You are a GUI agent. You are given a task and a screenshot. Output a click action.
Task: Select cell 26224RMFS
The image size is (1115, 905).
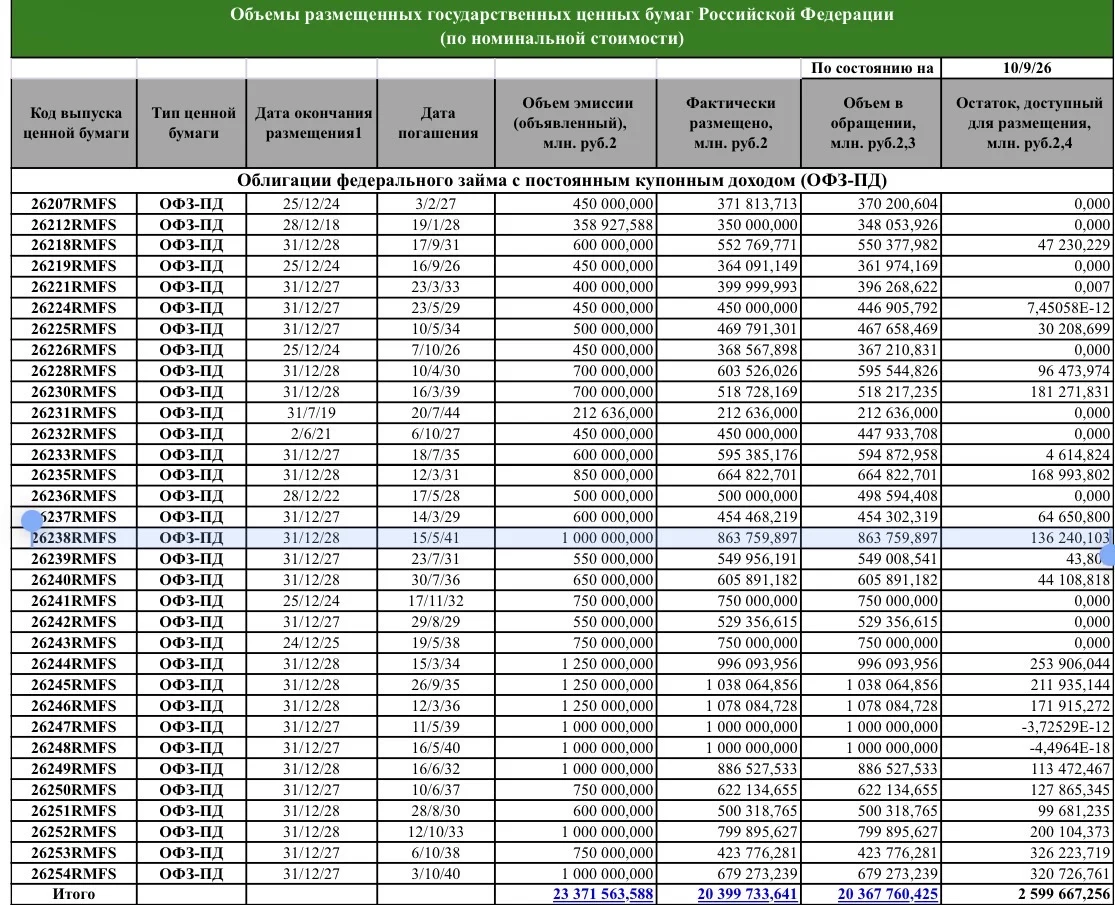click(74, 308)
